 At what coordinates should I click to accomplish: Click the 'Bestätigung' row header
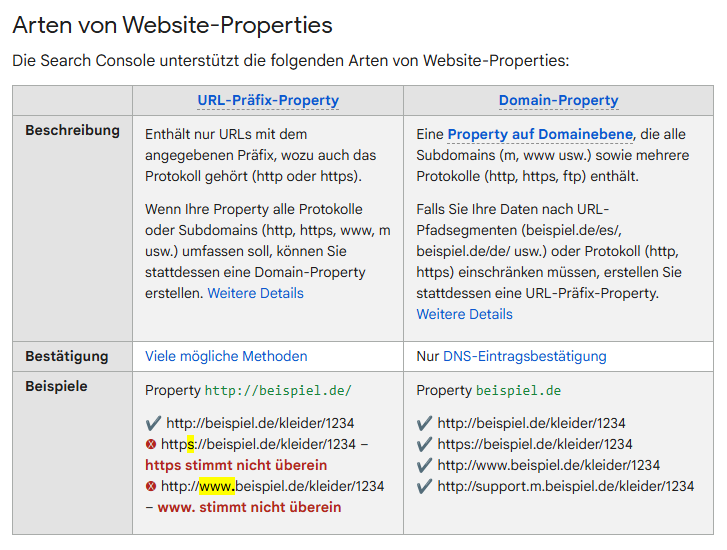(x=67, y=356)
